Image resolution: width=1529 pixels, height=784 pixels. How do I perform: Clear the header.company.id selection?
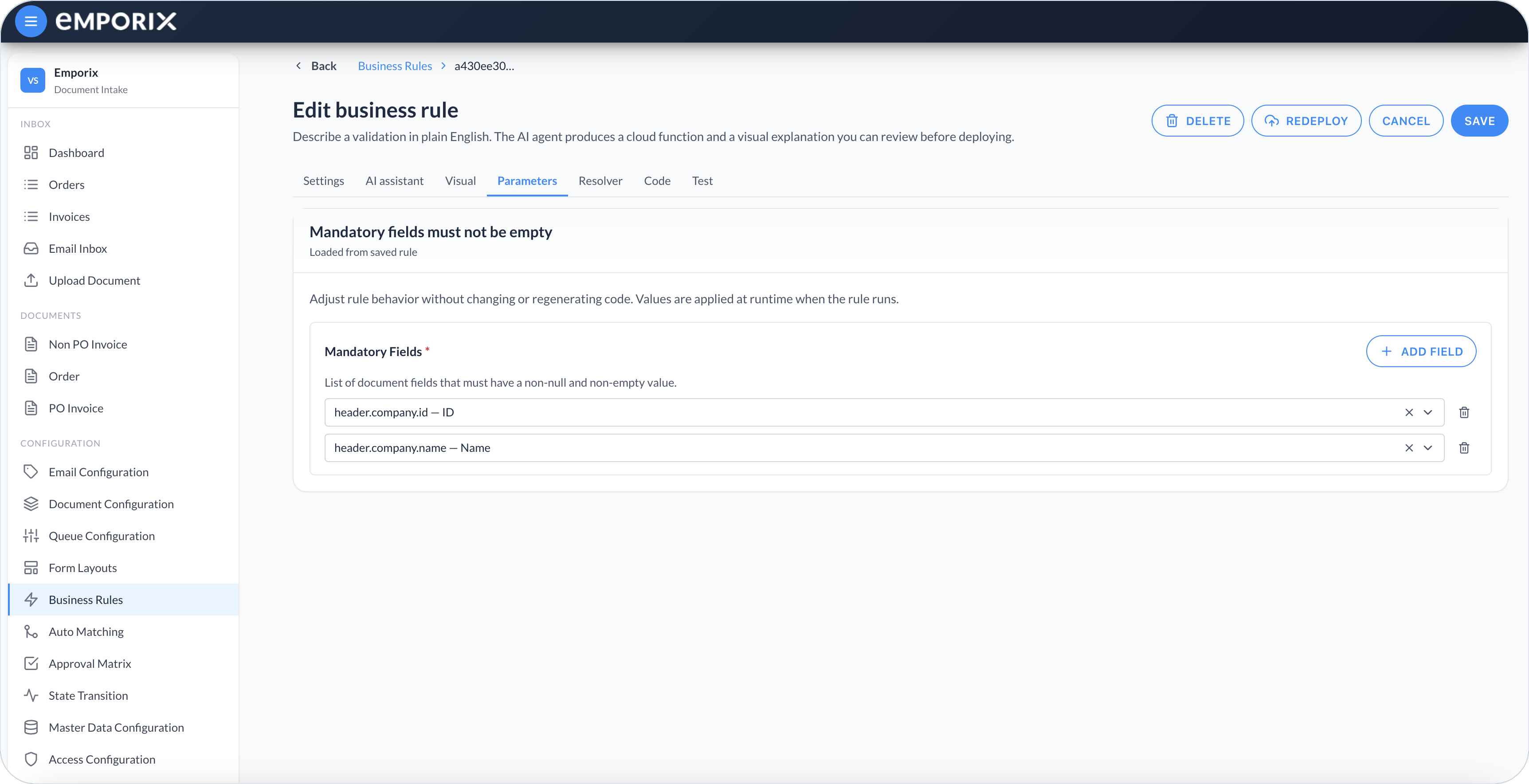(x=1409, y=412)
